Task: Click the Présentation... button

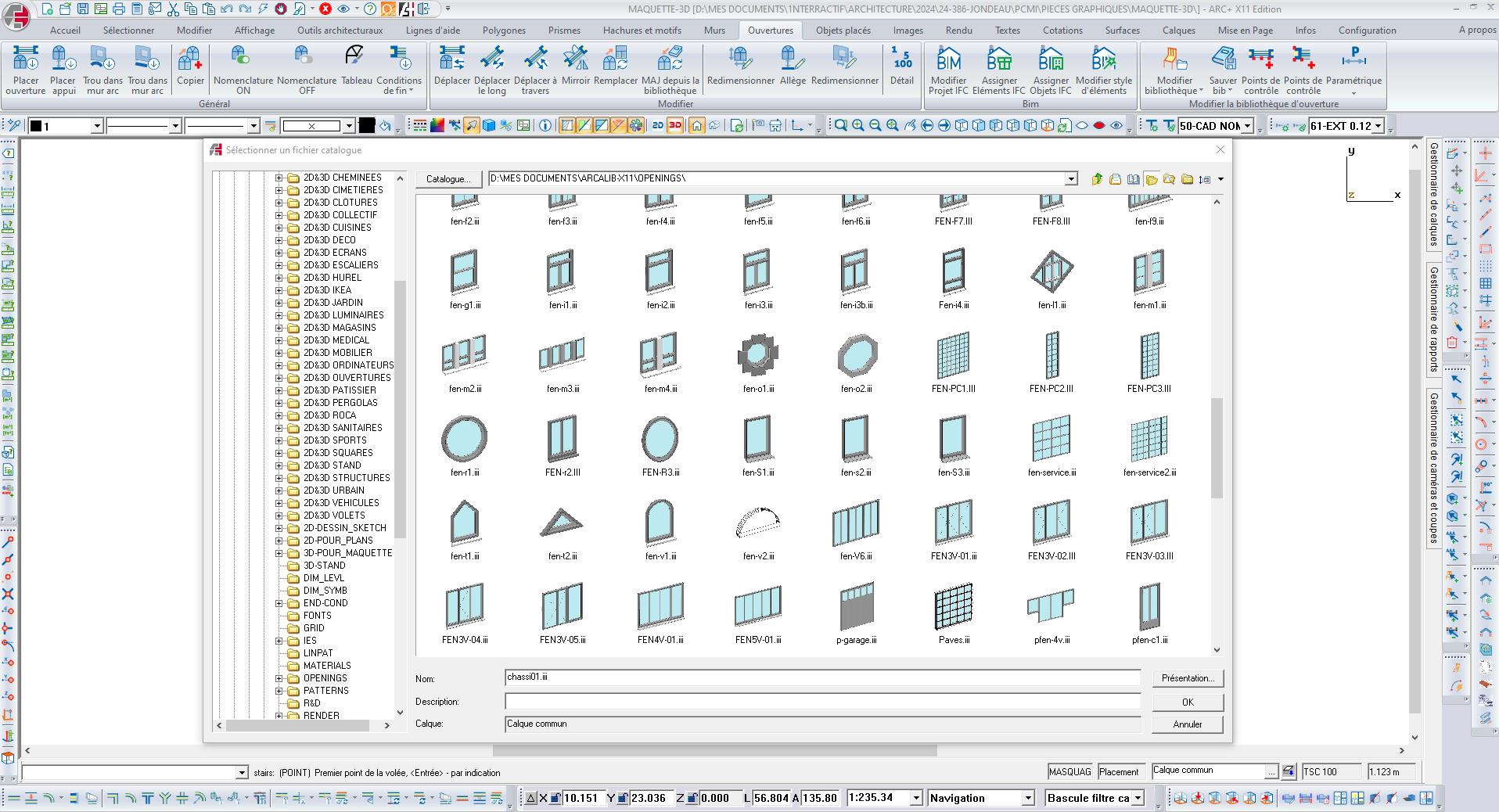Action: pos(1187,678)
